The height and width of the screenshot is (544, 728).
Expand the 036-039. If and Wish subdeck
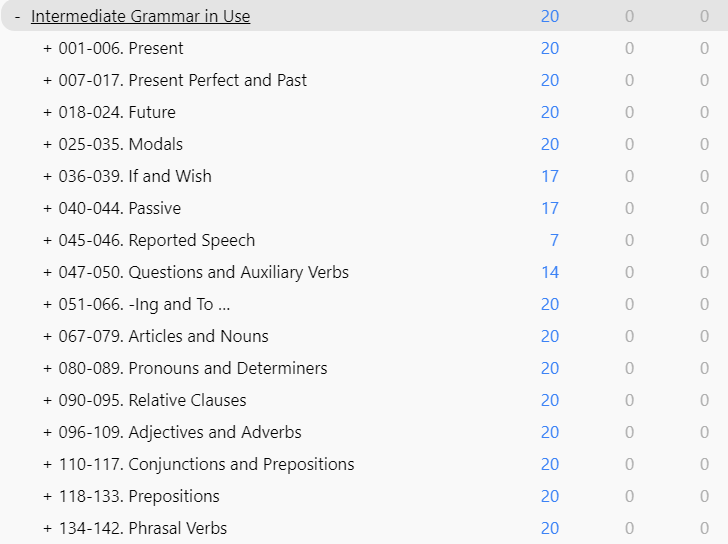click(47, 176)
